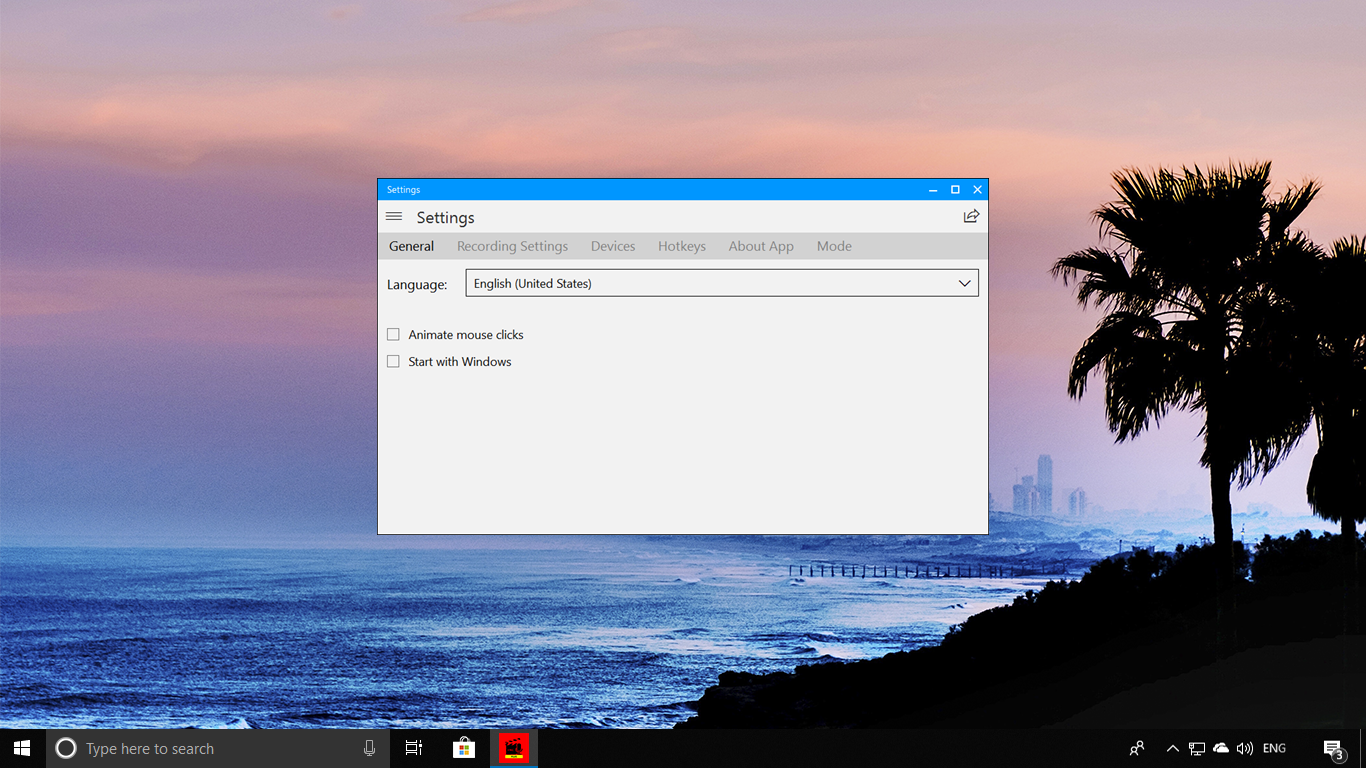Switch to the Recording Settings tab

point(512,246)
